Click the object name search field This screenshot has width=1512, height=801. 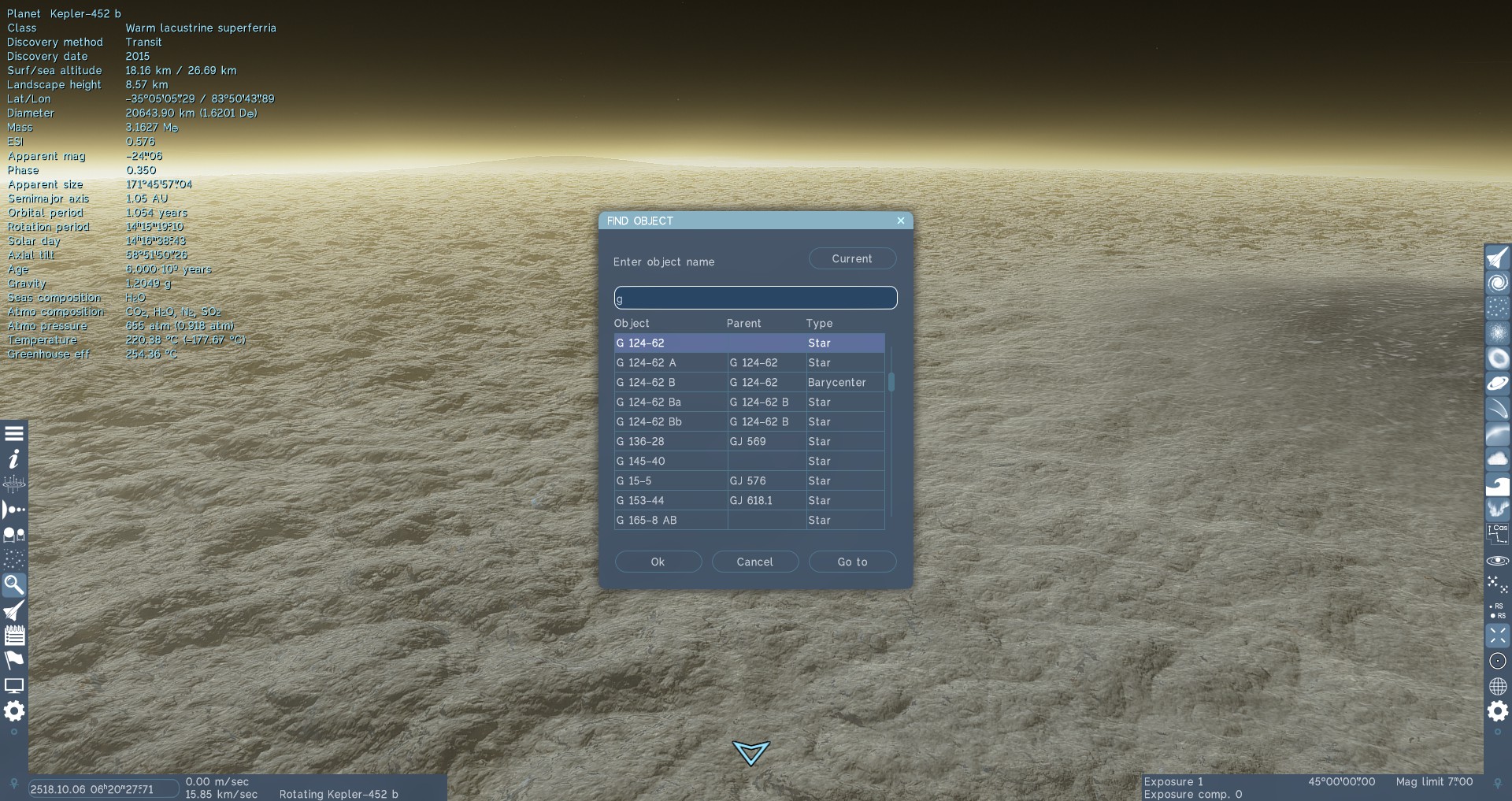pyautogui.click(x=754, y=299)
